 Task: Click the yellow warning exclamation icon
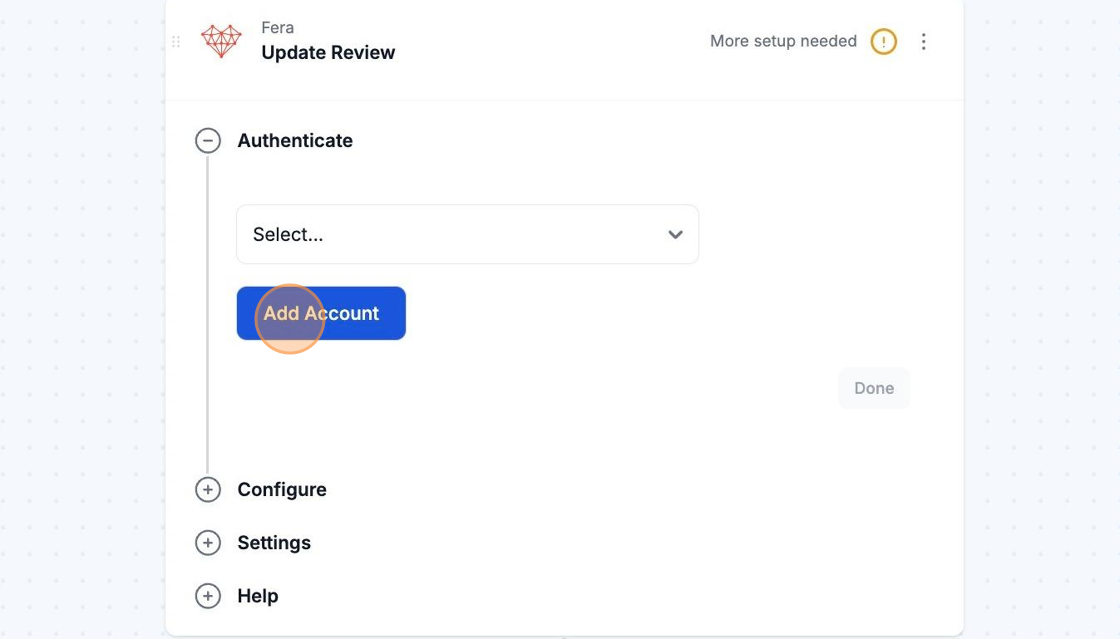pos(883,42)
